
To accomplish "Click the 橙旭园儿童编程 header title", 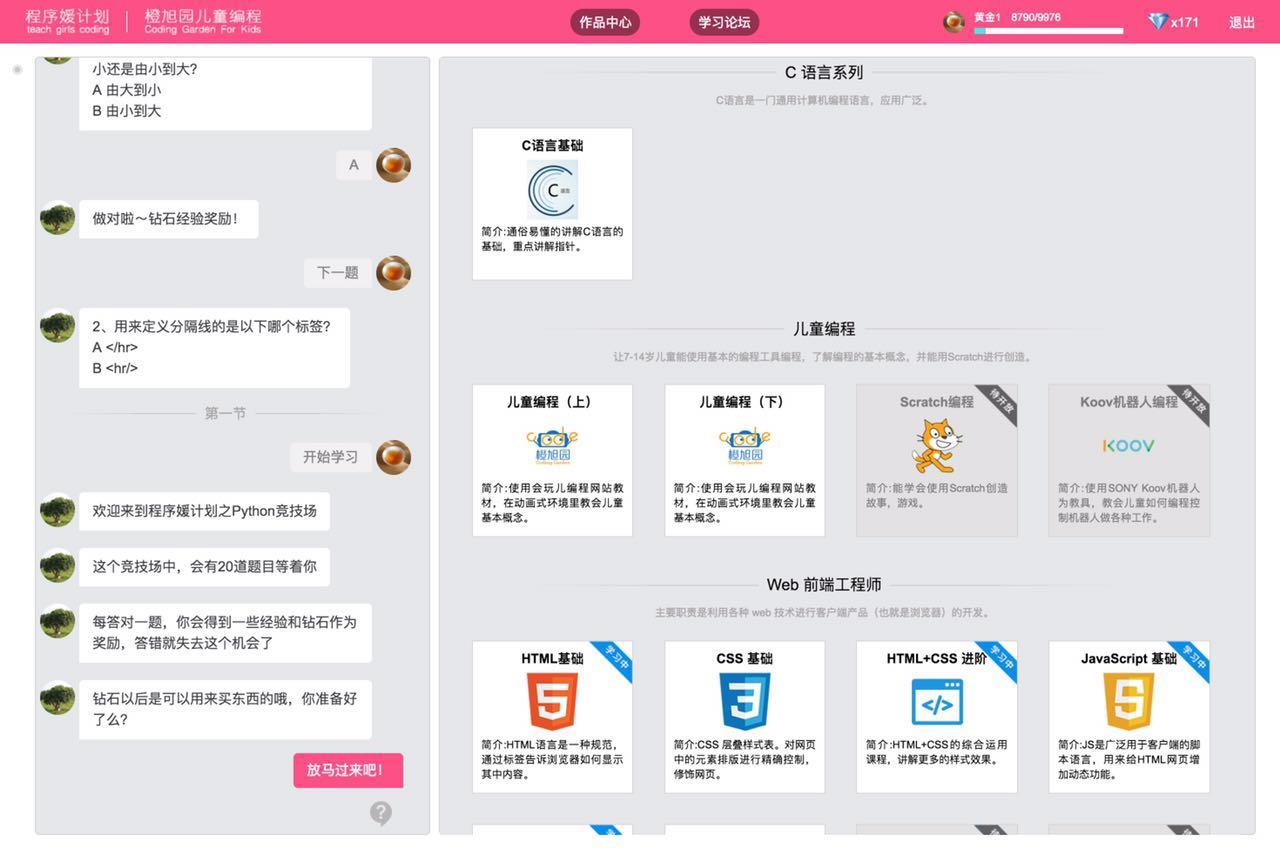I will [x=203, y=21].
